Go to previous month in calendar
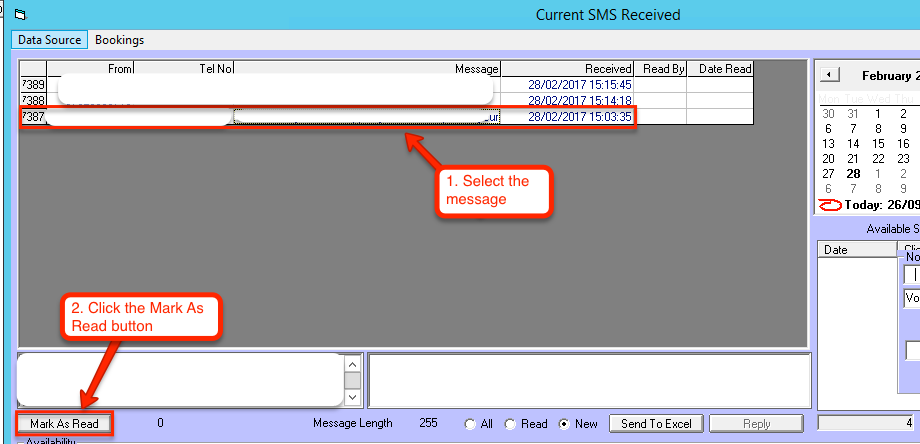Viewport: 920px width, 444px height. 830,75
